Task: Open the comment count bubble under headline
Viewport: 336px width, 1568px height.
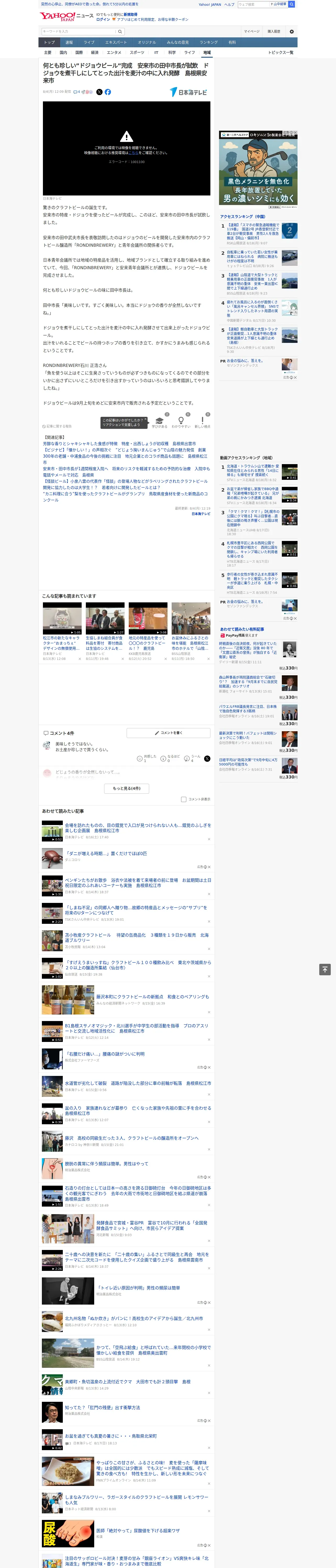Action: click(77, 92)
